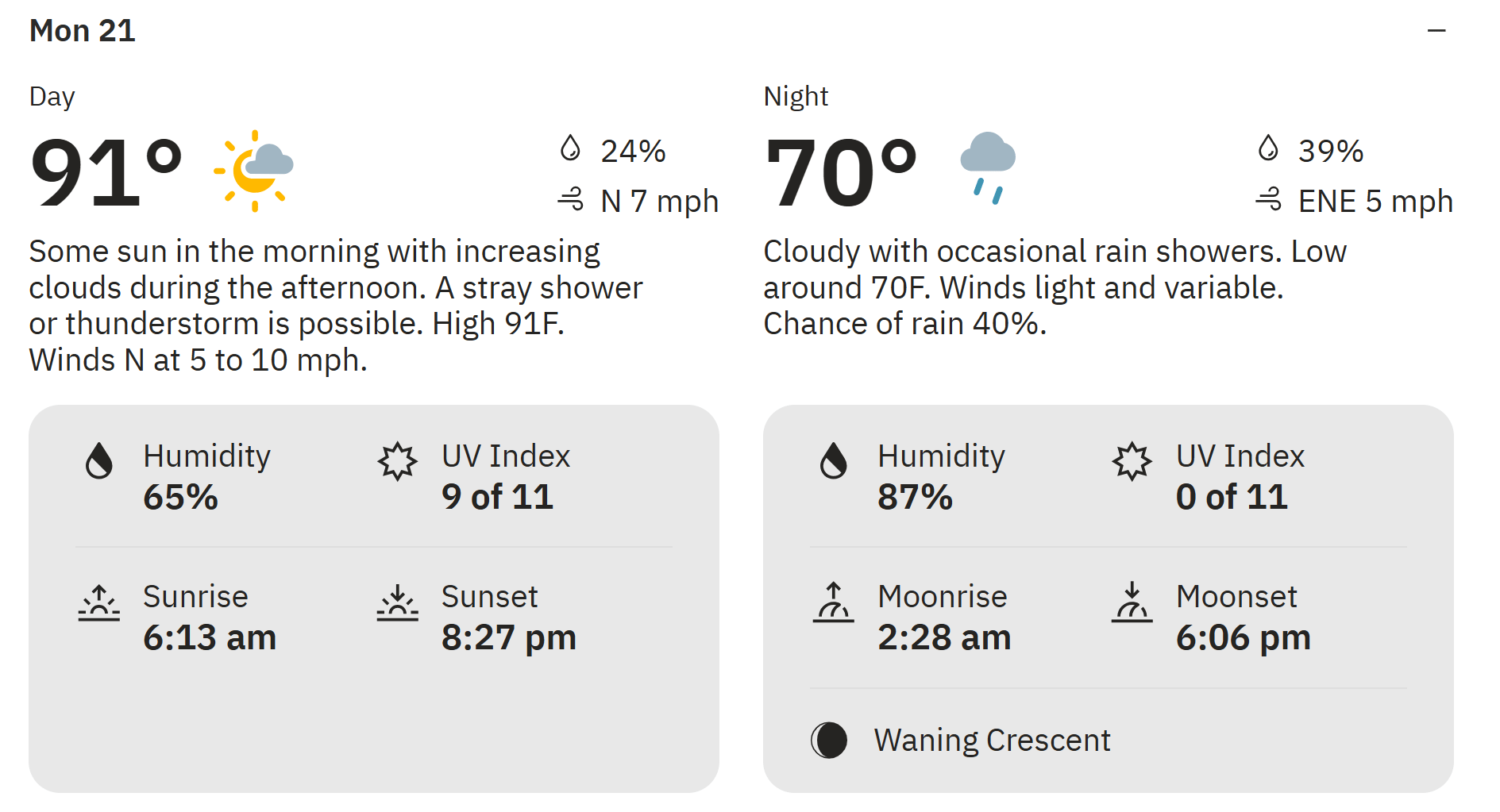The image size is (1500, 812).
Task: Click the Sunrise icon
Action: (98, 602)
